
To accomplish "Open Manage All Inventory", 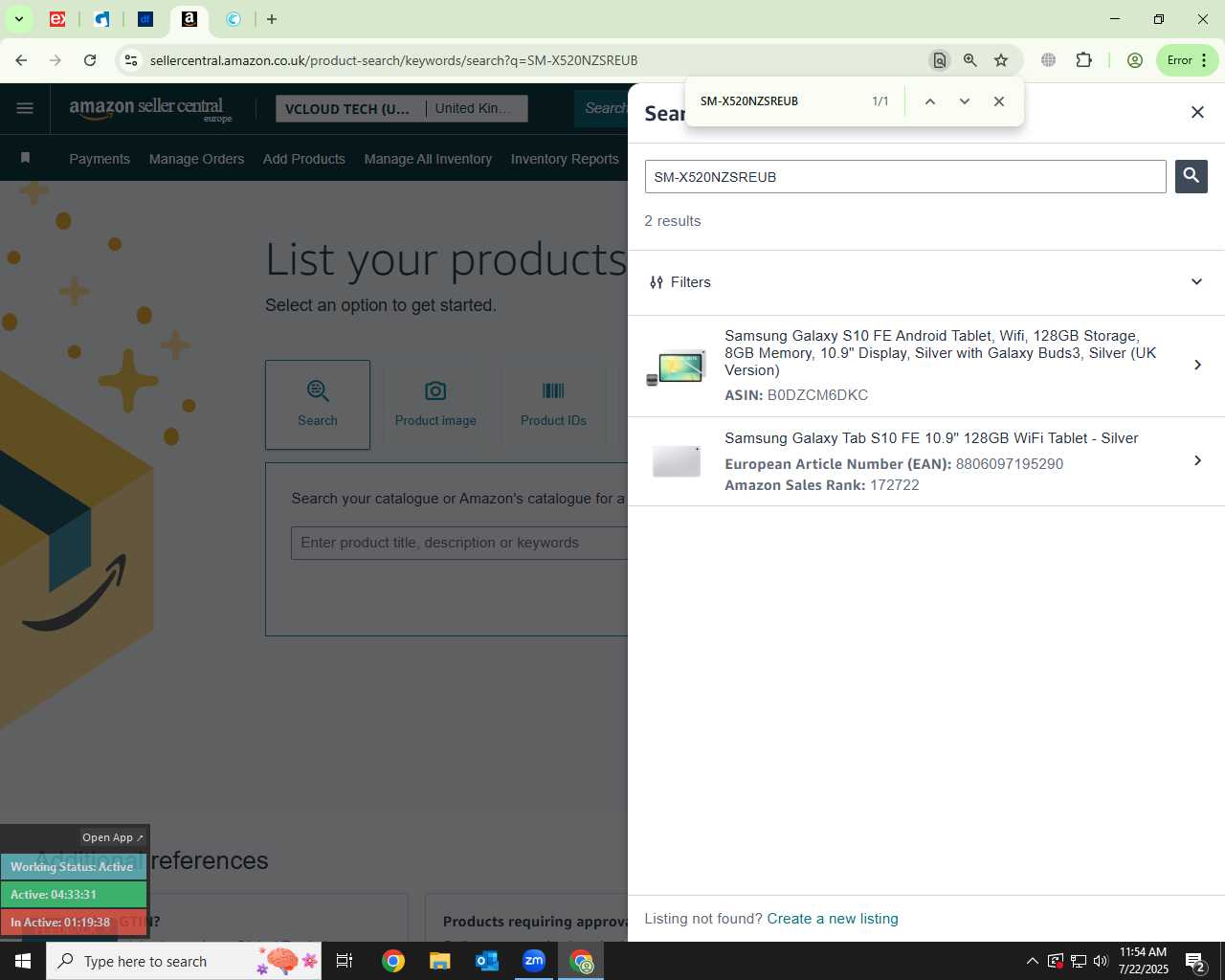I will [428, 159].
